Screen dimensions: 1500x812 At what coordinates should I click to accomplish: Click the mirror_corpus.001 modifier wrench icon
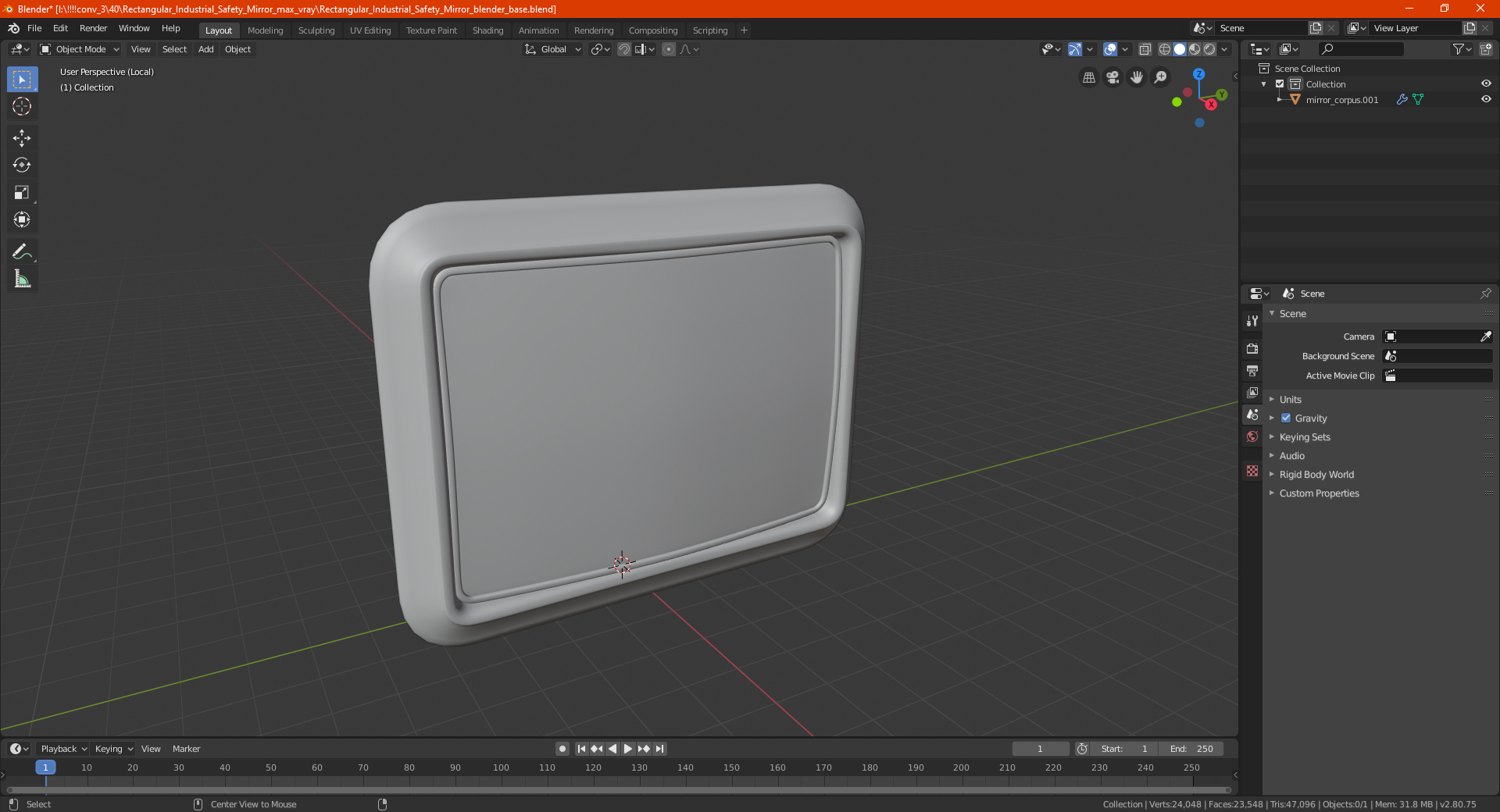tap(1402, 99)
